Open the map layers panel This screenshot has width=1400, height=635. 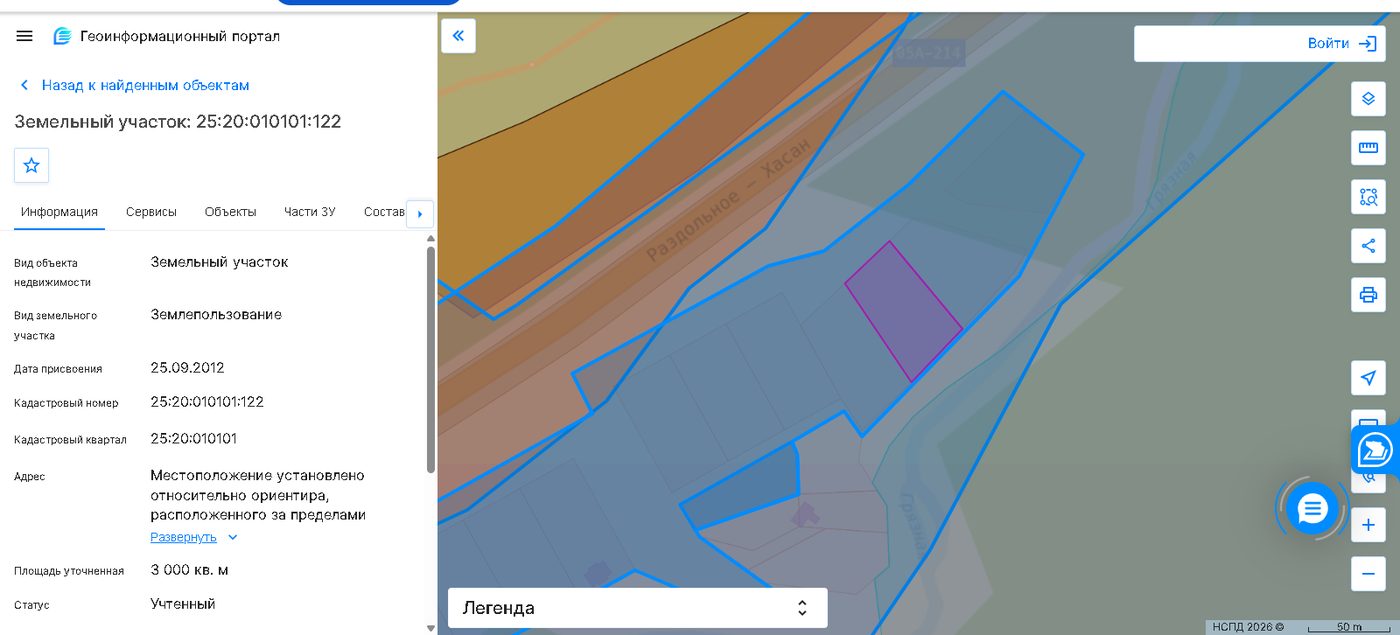tap(1368, 99)
